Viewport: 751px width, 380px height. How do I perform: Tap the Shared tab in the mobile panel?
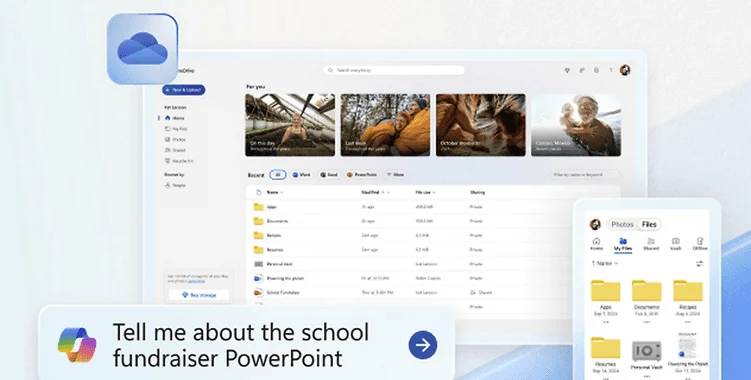(651, 244)
